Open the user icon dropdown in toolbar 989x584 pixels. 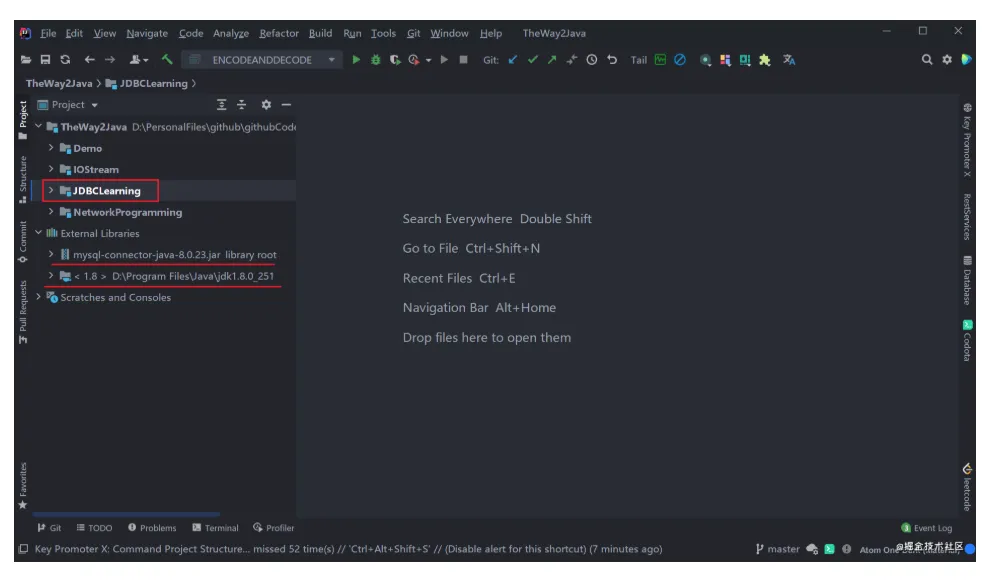coord(138,60)
